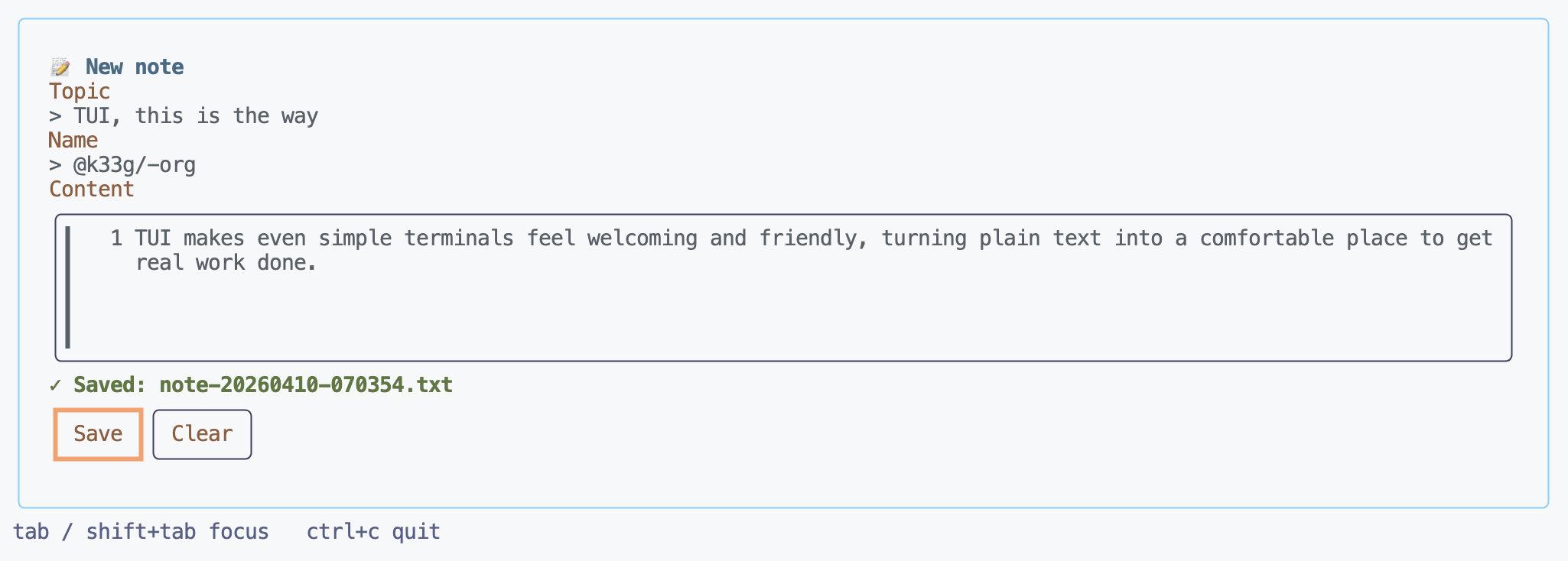Viewport: 1568px width, 561px height.
Task: Click the prompt arrow of the Name field
Action: click(x=55, y=165)
